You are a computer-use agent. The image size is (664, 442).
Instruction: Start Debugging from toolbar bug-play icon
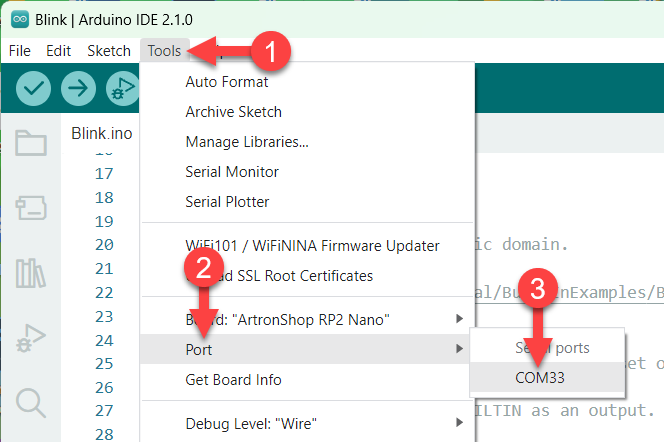(123, 88)
